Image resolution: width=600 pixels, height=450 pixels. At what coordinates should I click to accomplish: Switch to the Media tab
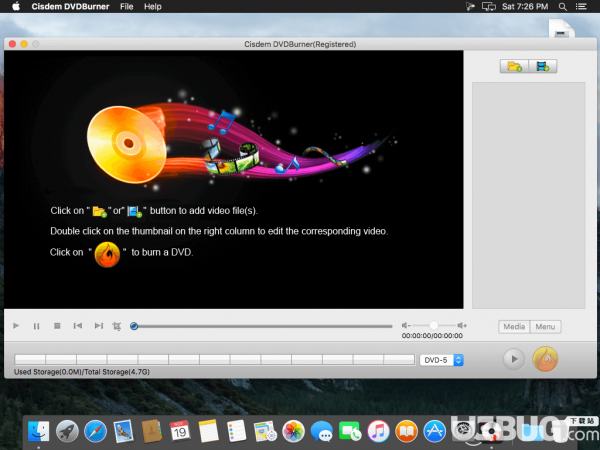pyautogui.click(x=514, y=327)
